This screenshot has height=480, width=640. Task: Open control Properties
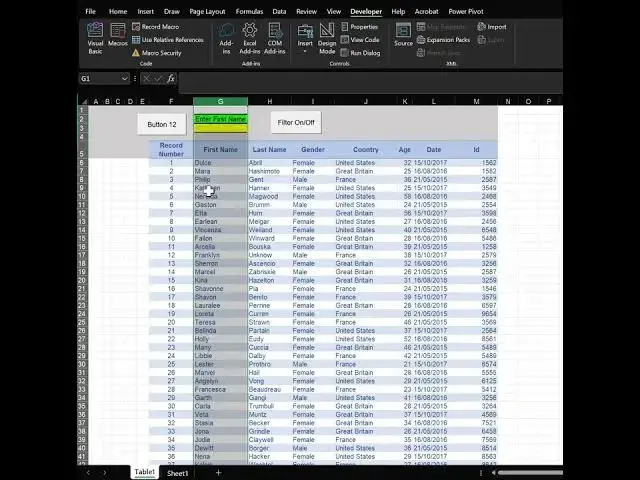pos(360,27)
